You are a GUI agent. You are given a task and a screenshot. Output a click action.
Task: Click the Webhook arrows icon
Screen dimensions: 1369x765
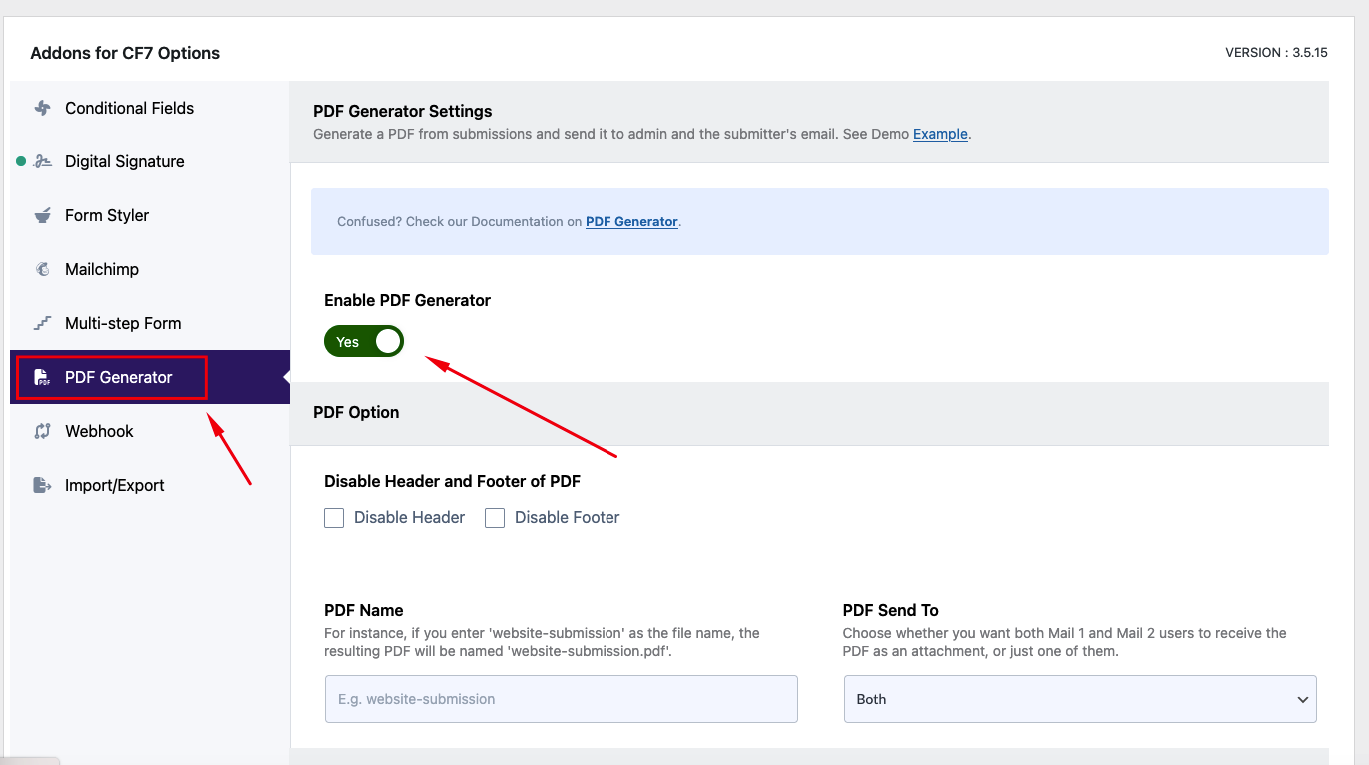pyautogui.click(x=42, y=431)
